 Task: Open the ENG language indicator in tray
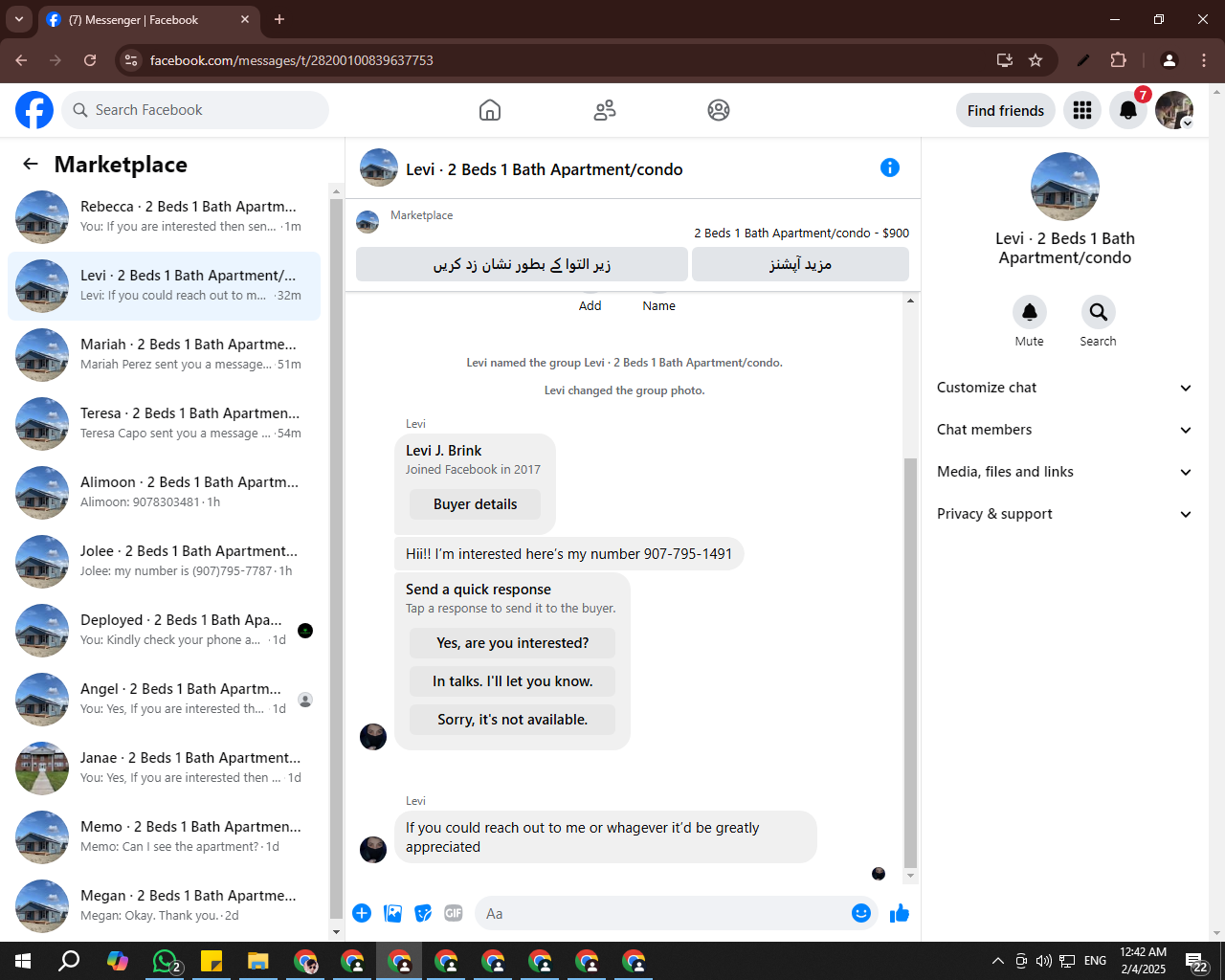click(1096, 961)
